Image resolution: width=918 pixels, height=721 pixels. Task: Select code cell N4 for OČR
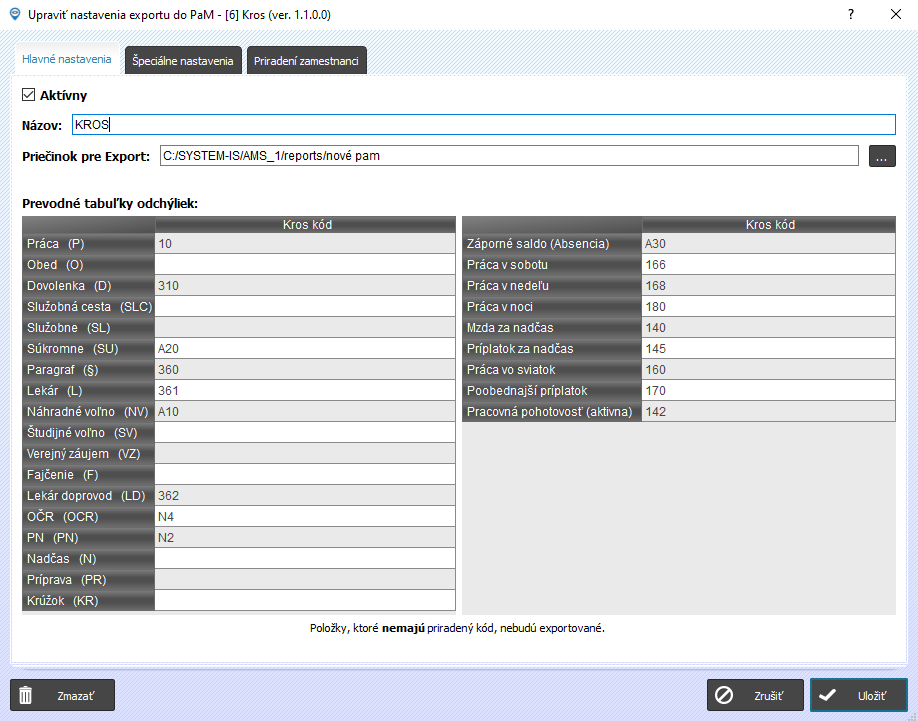pos(305,517)
